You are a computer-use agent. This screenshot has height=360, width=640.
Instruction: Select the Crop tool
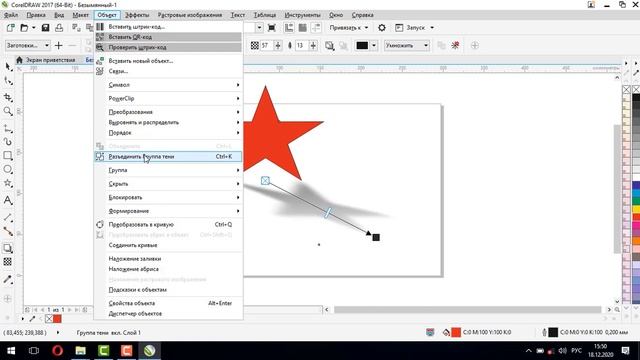[x=8, y=97]
